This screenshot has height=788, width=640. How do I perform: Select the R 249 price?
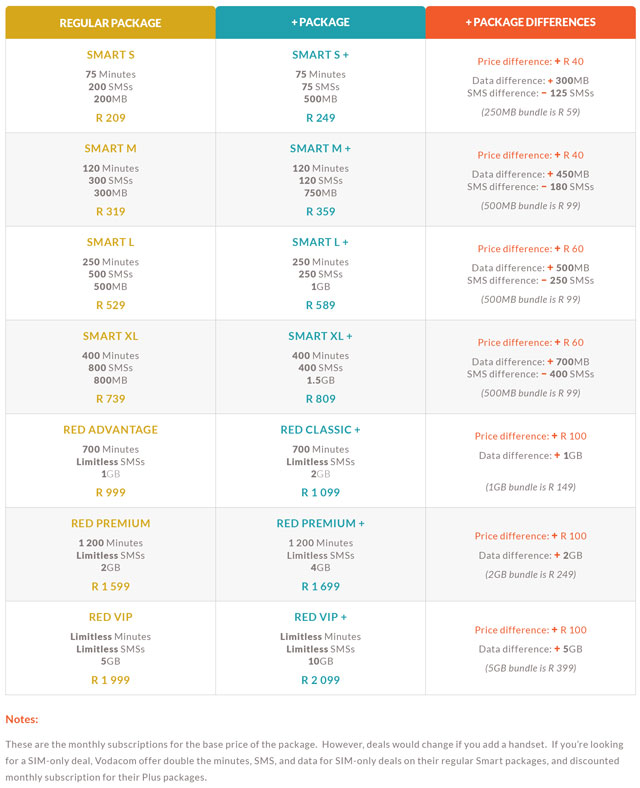tap(320, 118)
